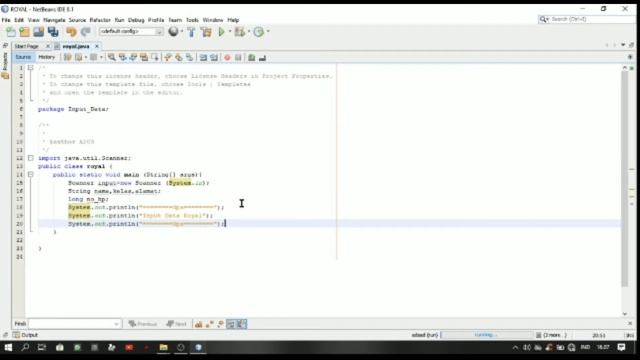This screenshot has height=360, width=640.
Task: Click the Save All toolbar icon
Action: (x=53, y=32)
